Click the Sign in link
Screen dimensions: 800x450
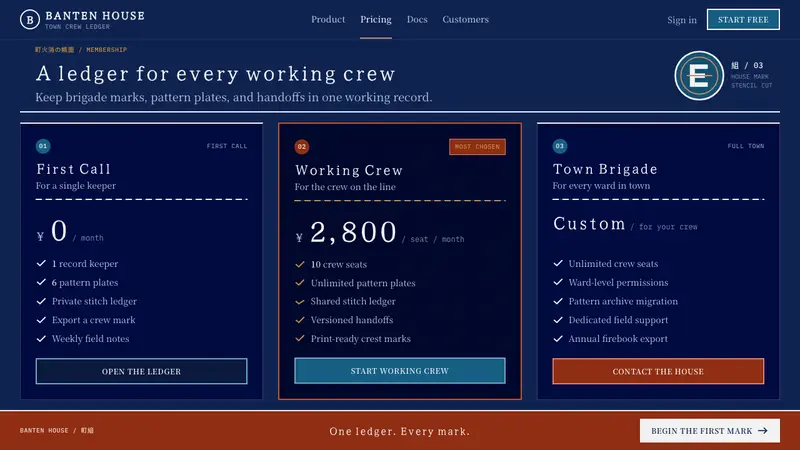tap(682, 20)
